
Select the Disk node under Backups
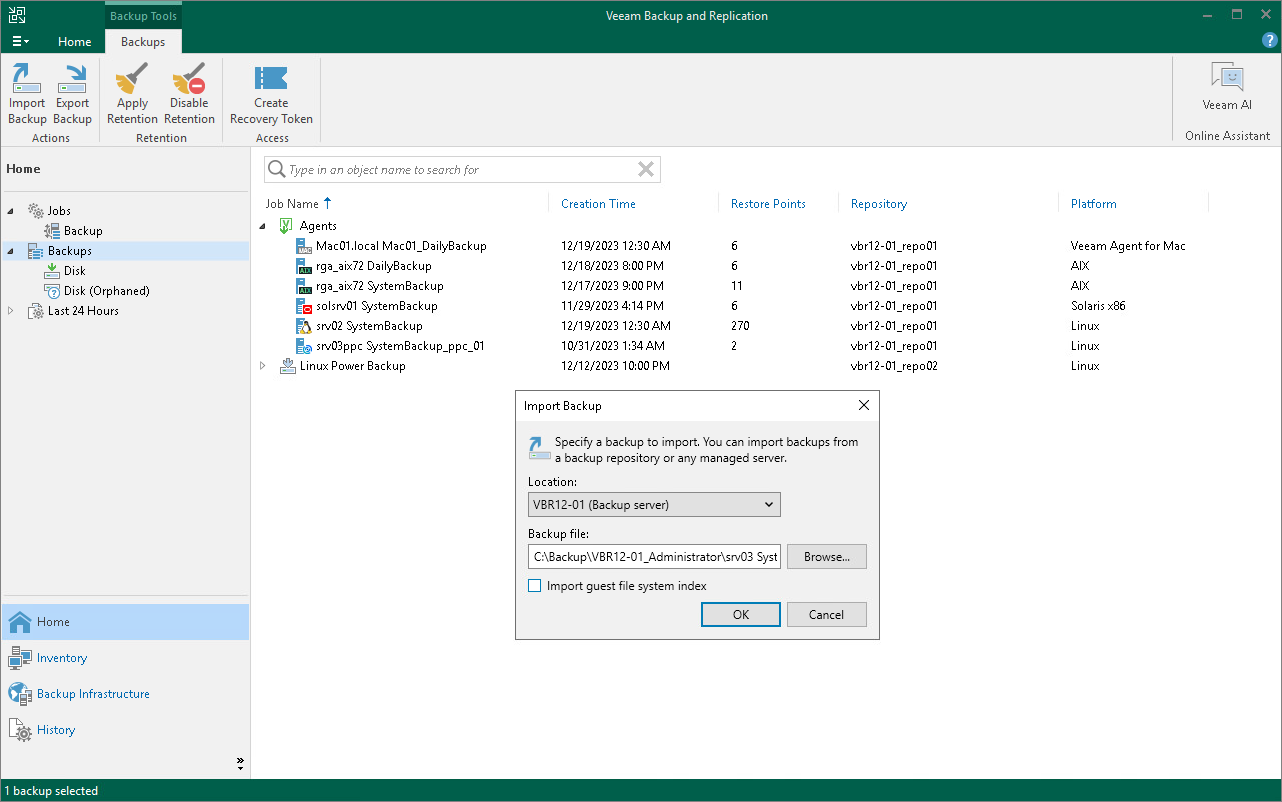pyautogui.click(x=74, y=271)
